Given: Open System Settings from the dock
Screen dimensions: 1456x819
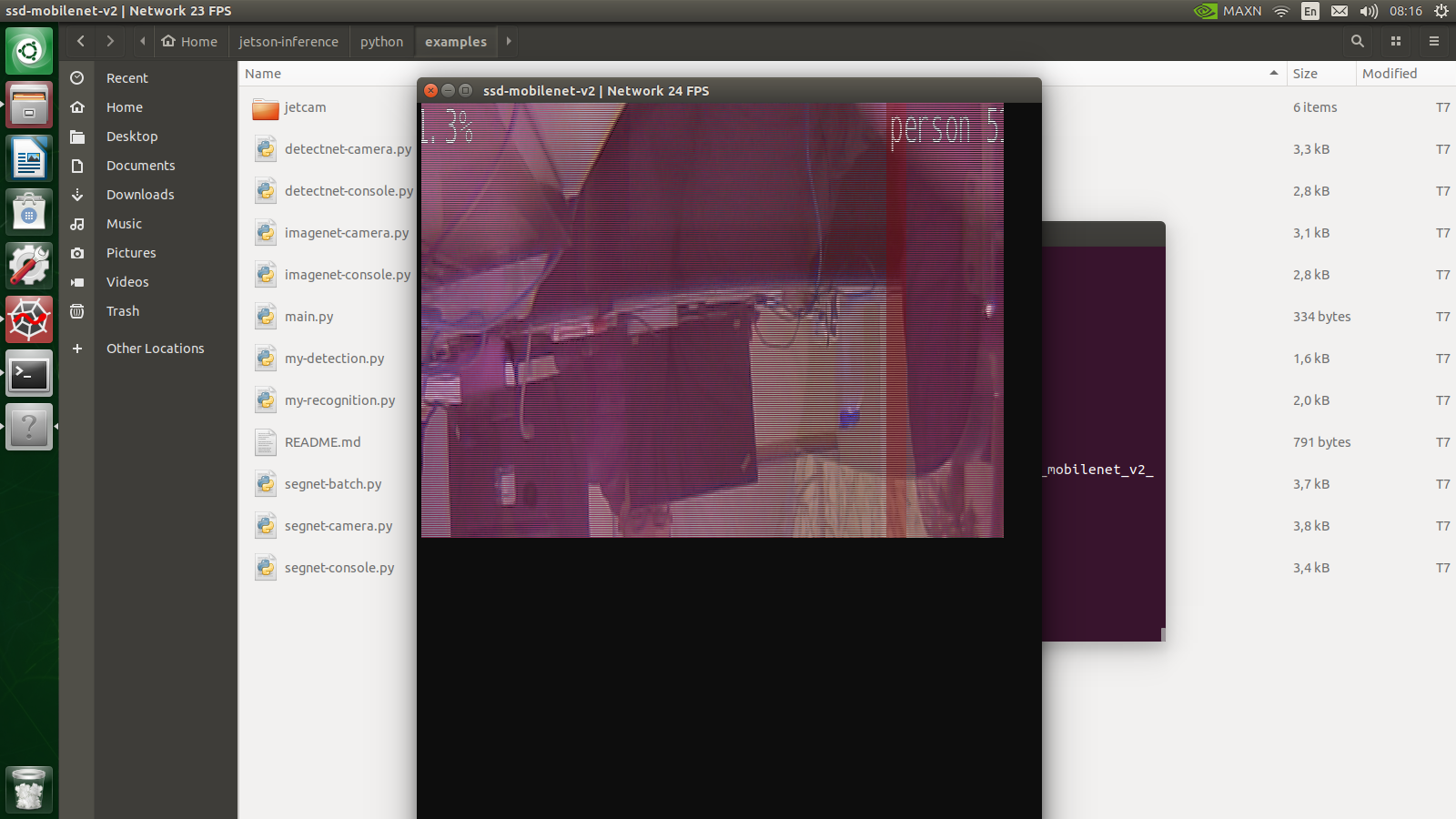Looking at the screenshot, I should 29,265.
